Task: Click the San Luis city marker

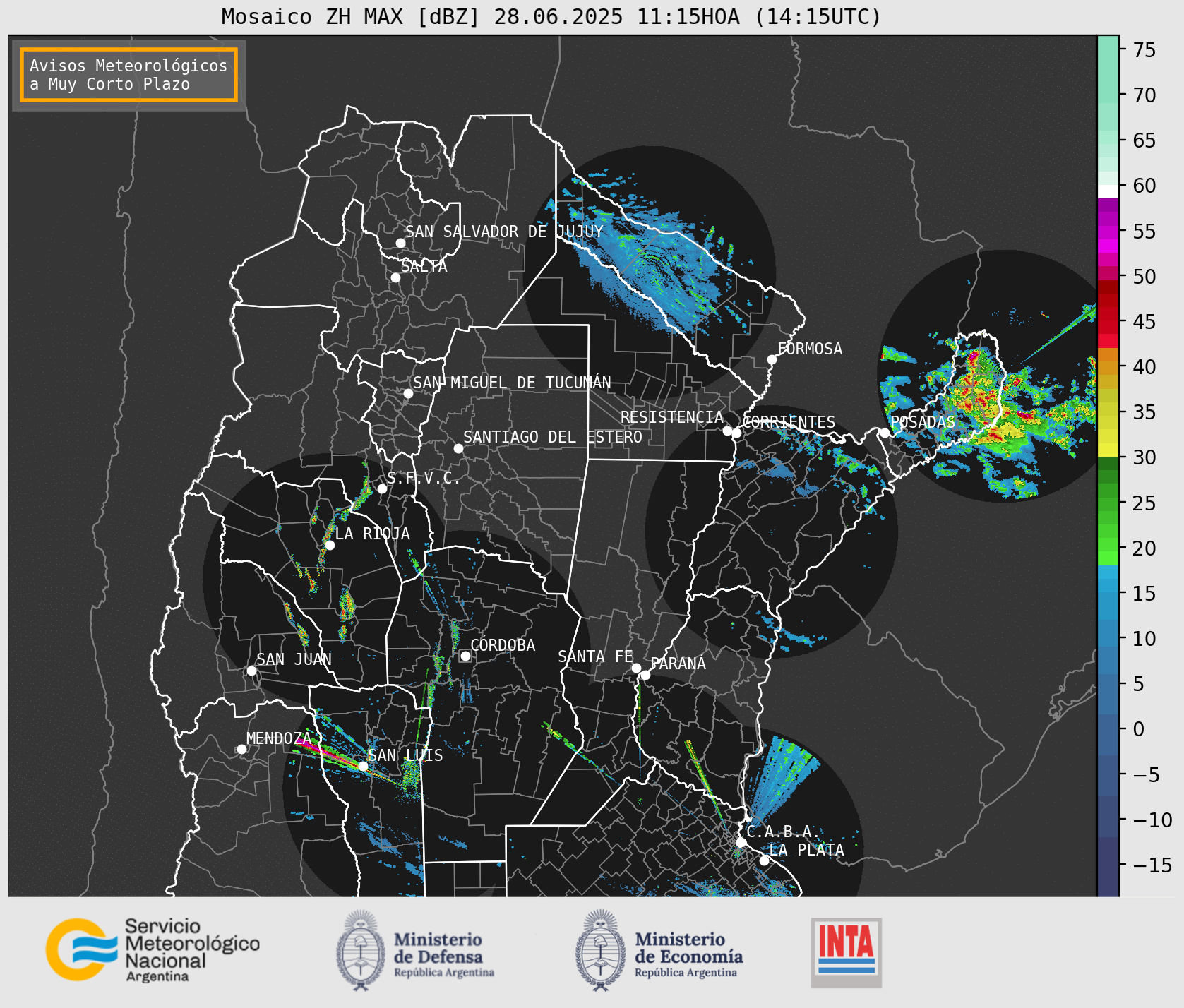Action: [363, 766]
